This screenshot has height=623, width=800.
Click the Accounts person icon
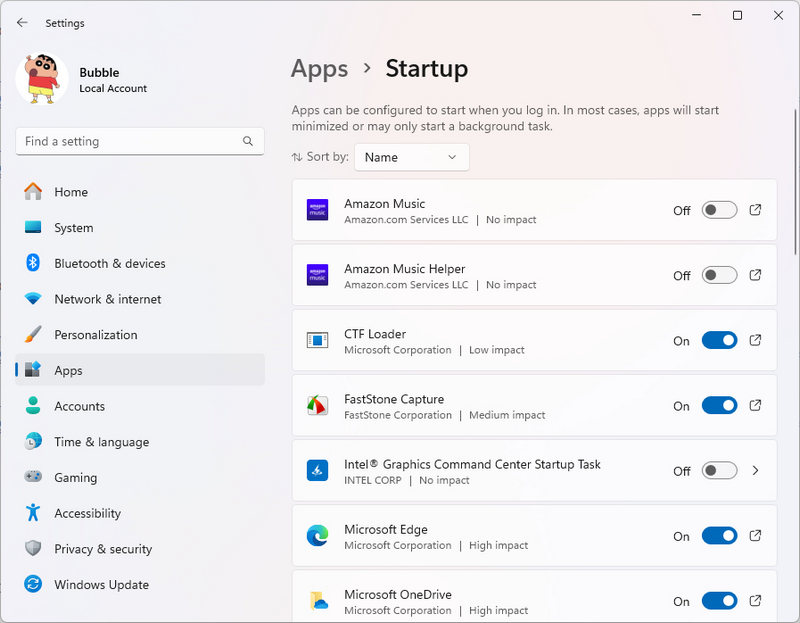coord(33,406)
